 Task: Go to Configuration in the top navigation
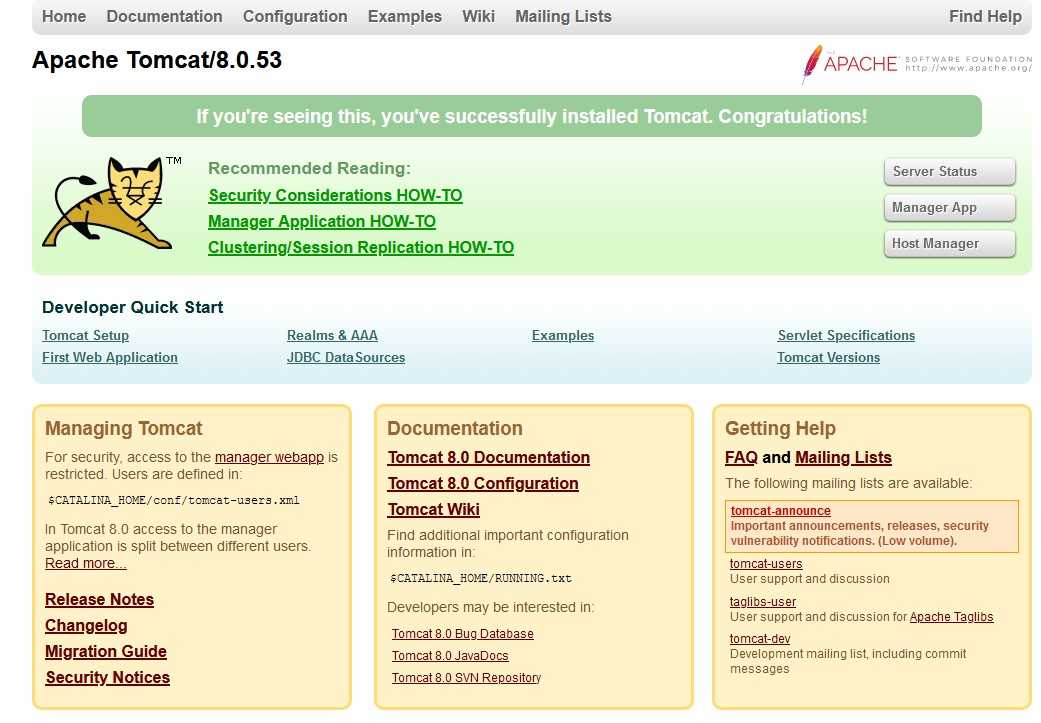(x=295, y=16)
